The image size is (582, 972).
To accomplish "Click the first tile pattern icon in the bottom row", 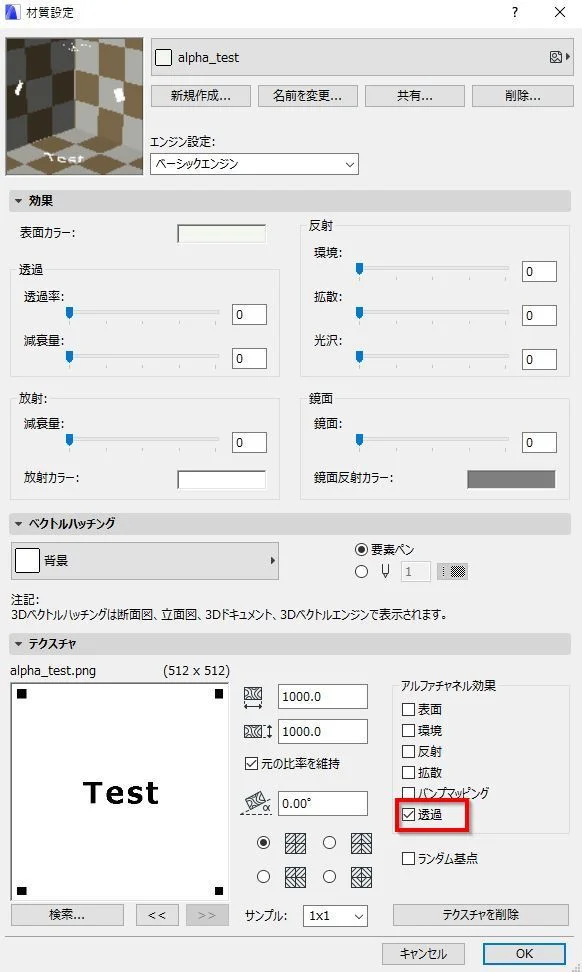I will (295, 877).
